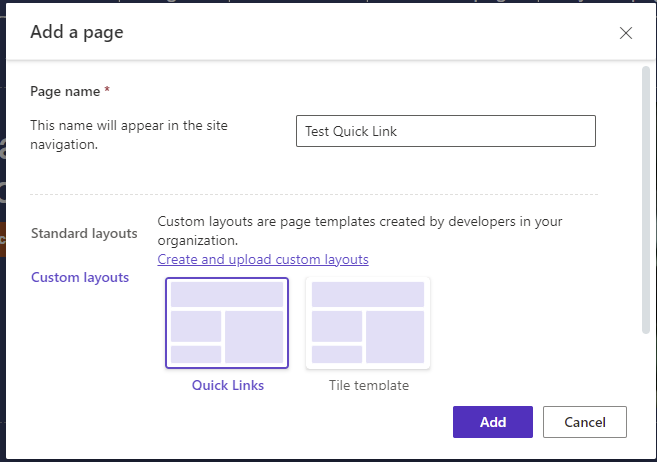Close the Add a page dialog
This screenshot has height=462, width=657.
click(x=626, y=33)
